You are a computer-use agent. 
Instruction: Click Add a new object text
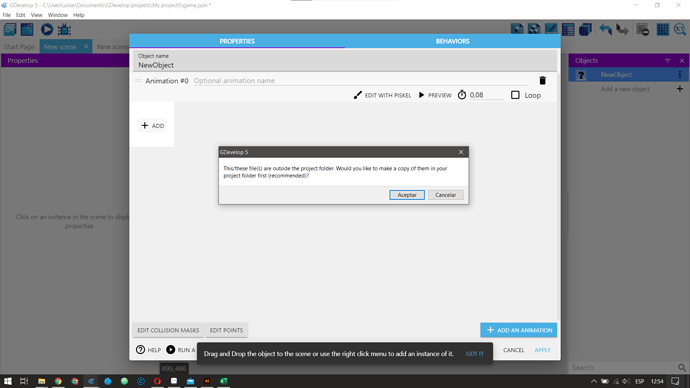click(625, 89)
